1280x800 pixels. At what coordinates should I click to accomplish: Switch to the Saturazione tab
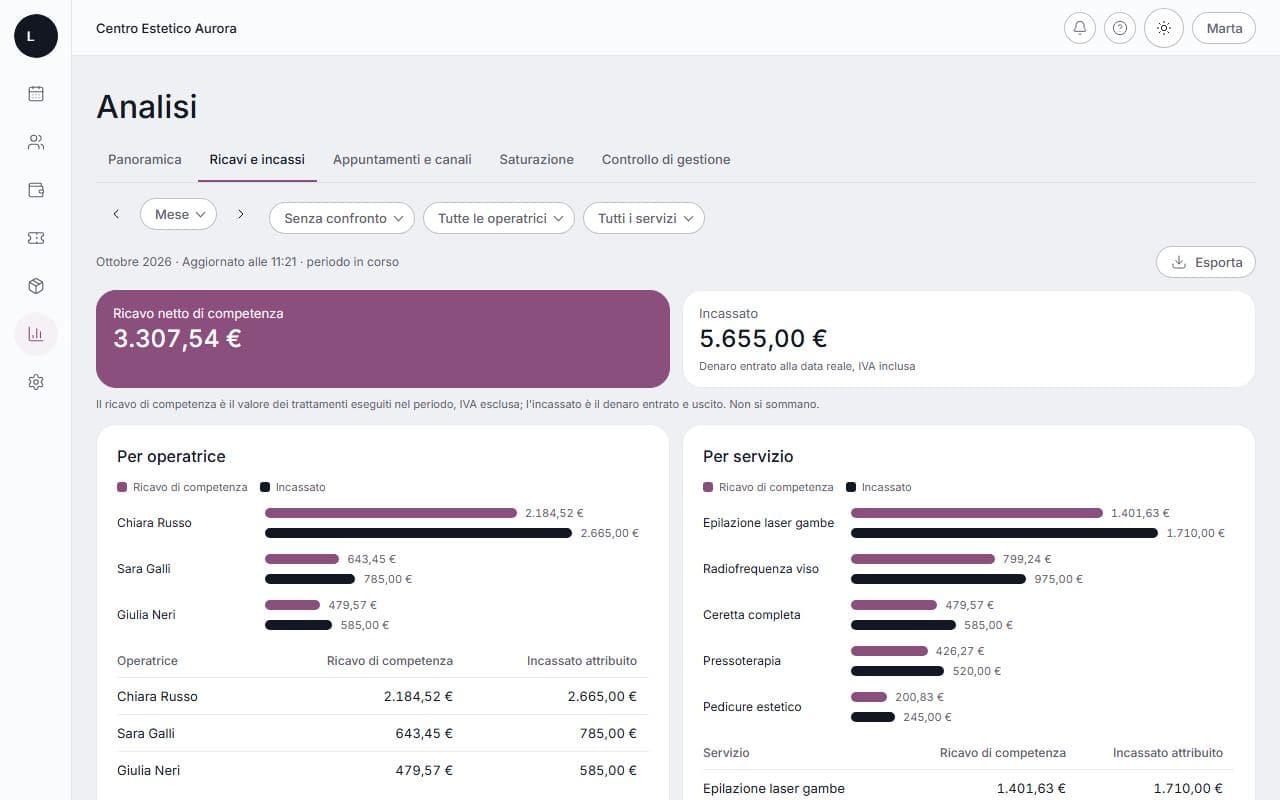tap(537, 159)
